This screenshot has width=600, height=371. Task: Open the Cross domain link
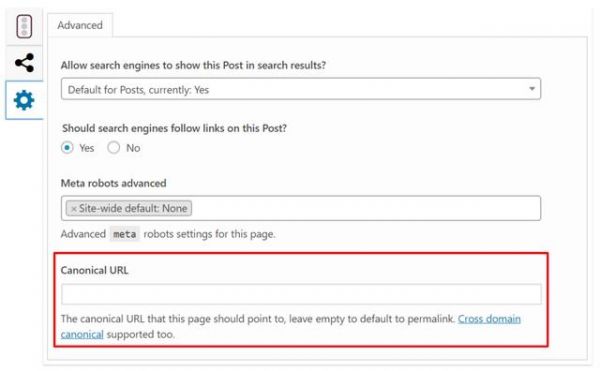coord(489,319)
